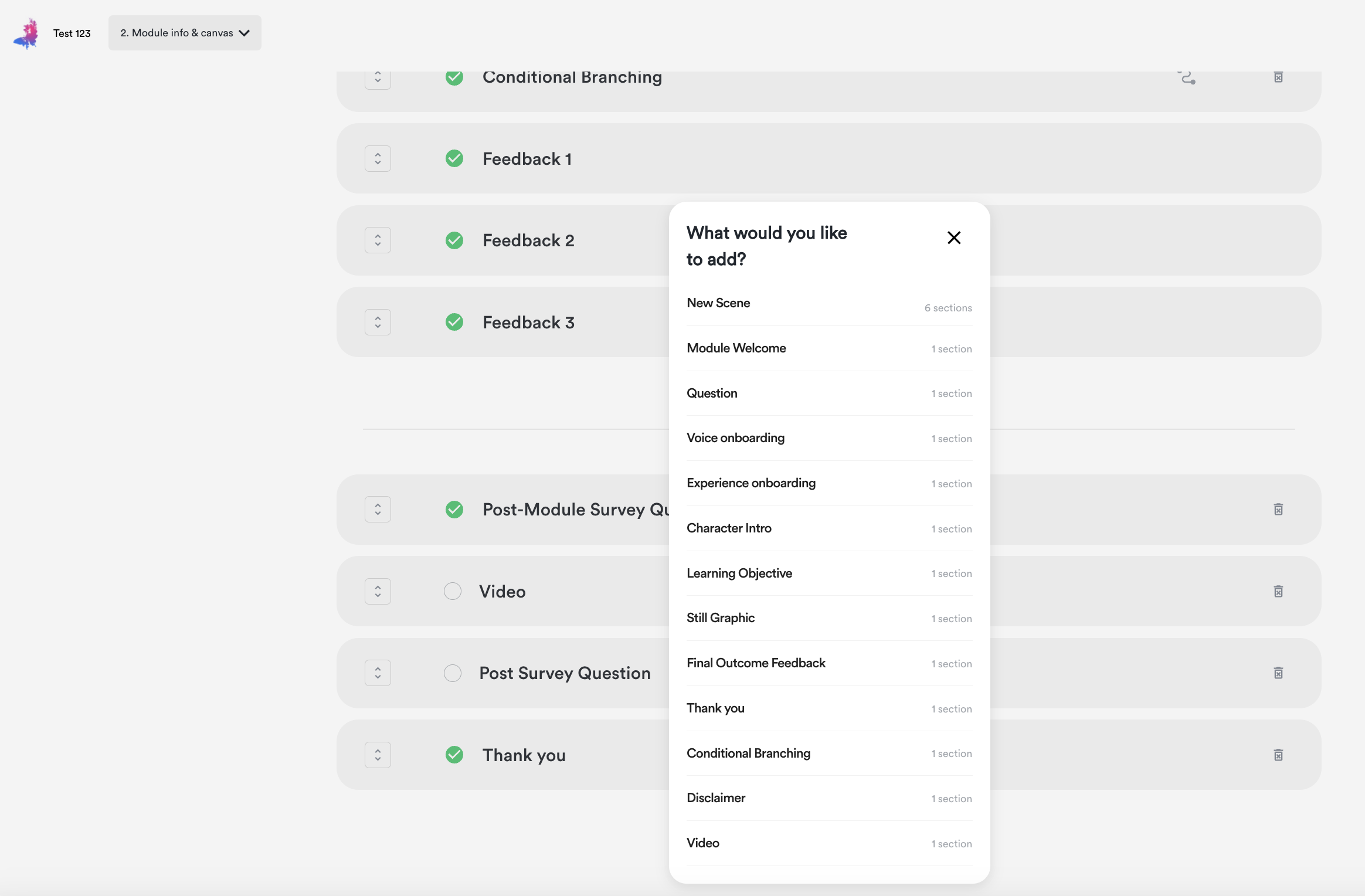Viewport: 1365px width, 896px height.
Task: Click the reorder handle on Feedback 3 row
Action: pyautogui.click(x=378, y=322)
